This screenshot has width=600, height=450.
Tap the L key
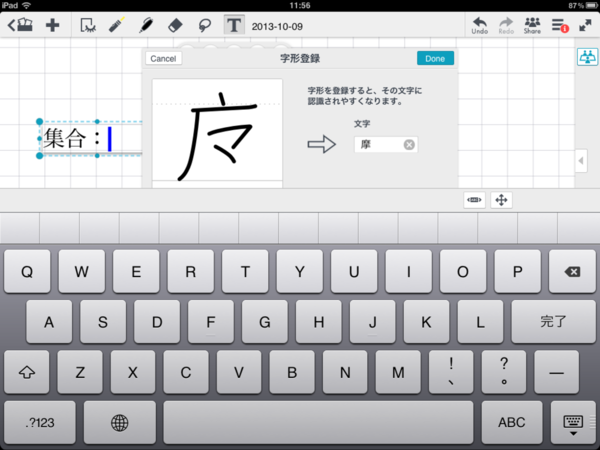coord(480,321)
